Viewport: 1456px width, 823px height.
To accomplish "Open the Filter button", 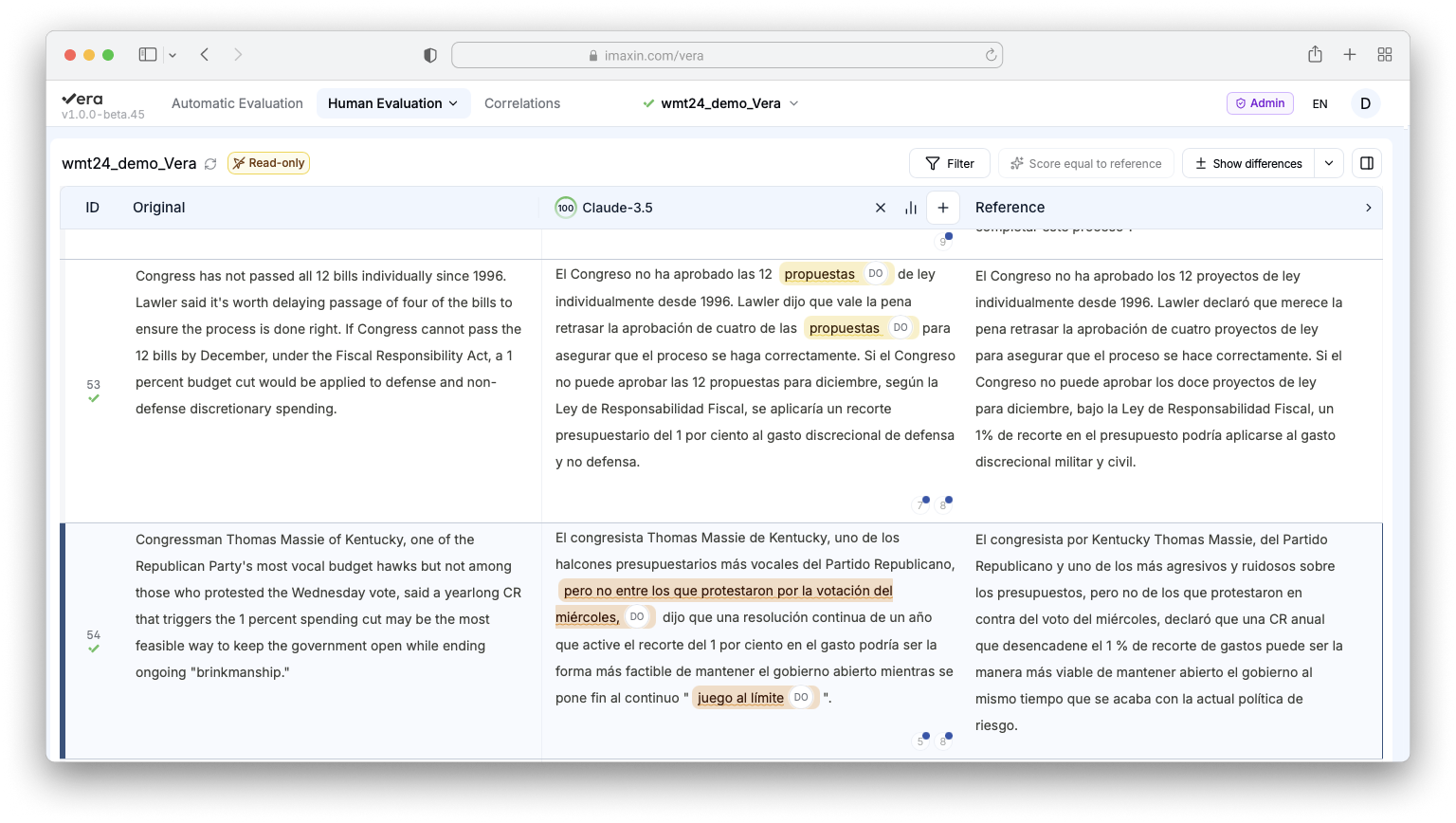I will (950, 163).
